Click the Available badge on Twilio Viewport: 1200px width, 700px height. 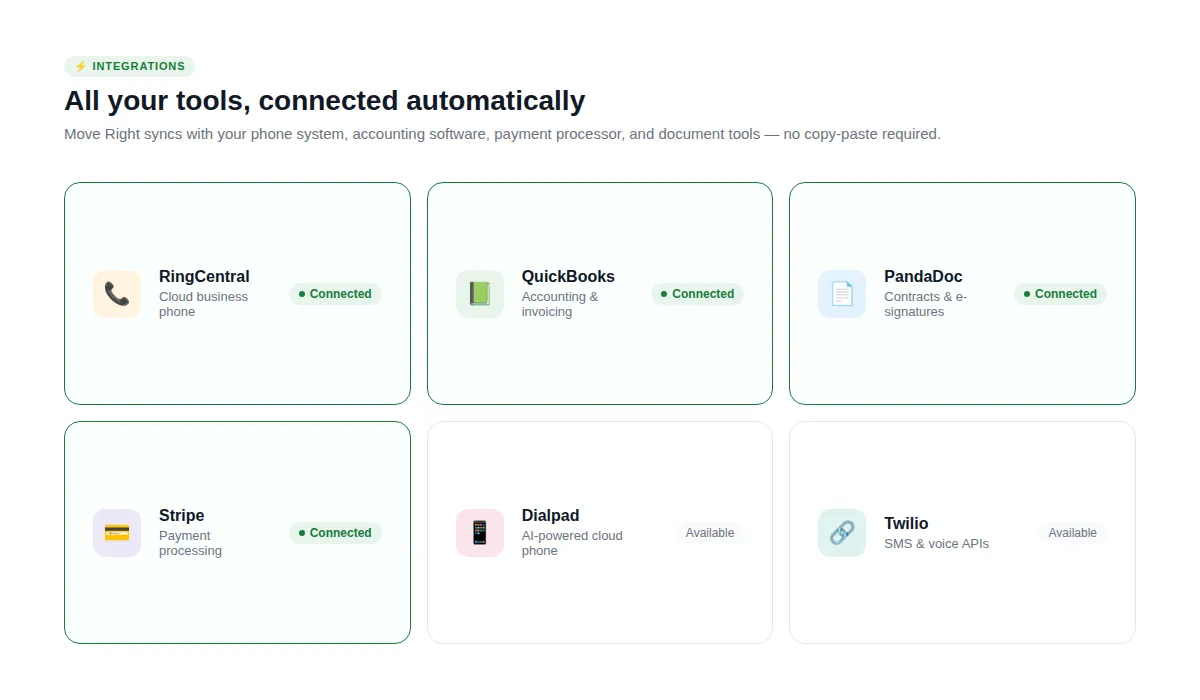coord(1072,532)
